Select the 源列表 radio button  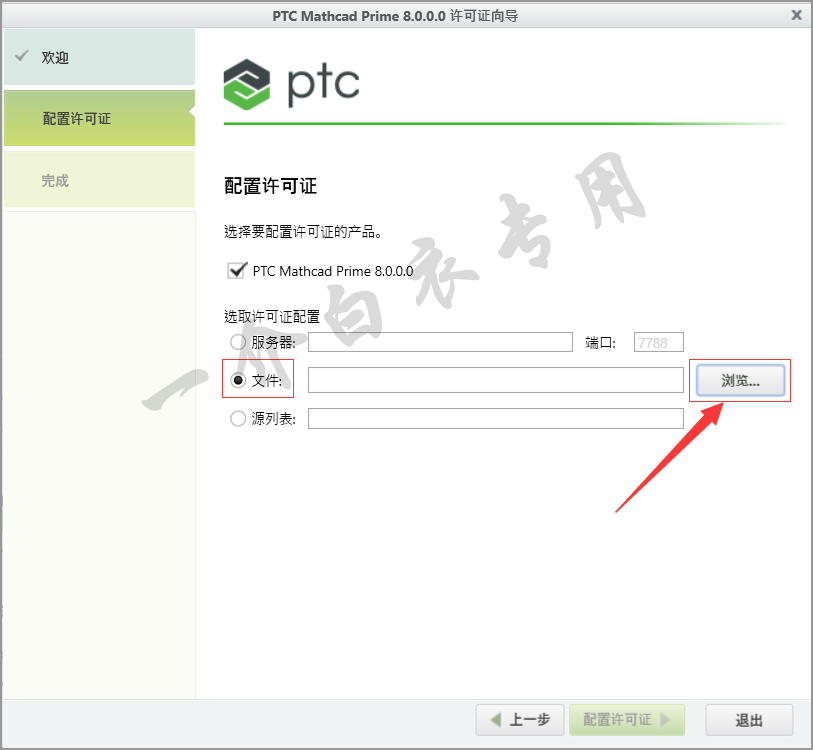pyautogui.click(x=238, y=419)
